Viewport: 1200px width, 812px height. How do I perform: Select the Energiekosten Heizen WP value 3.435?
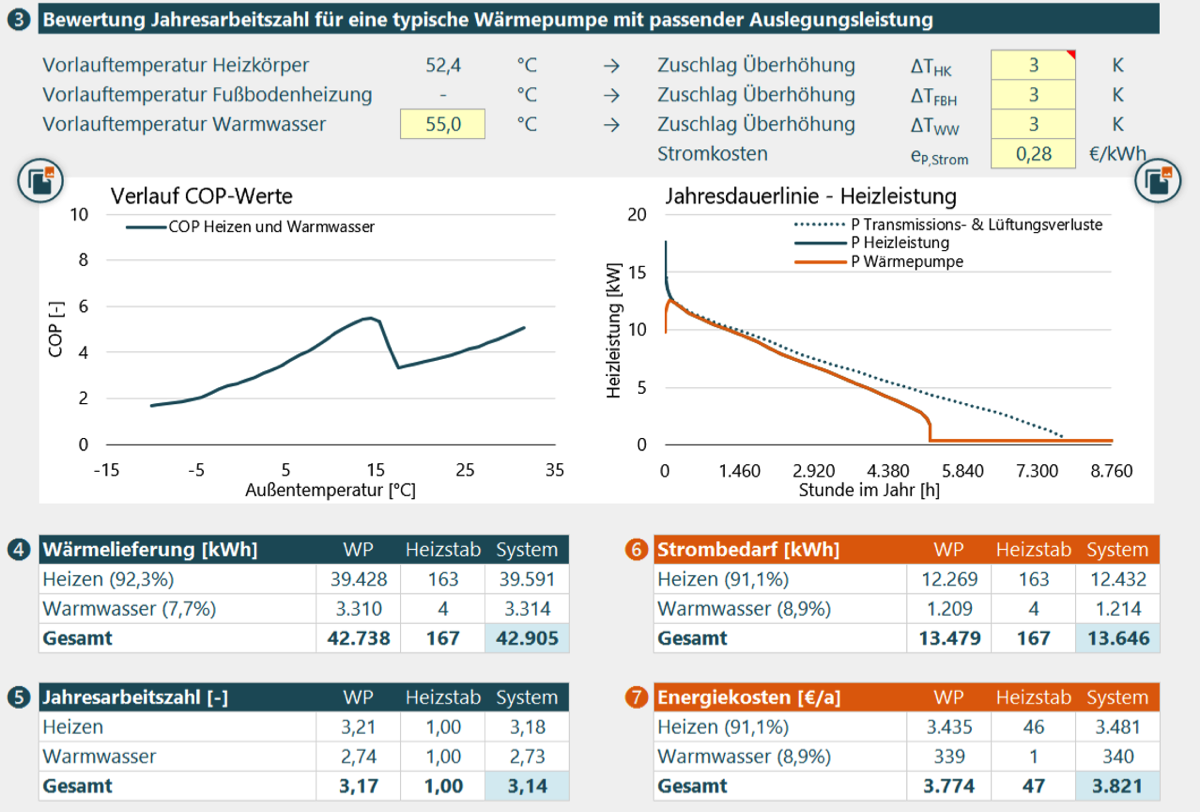[x=948, y=727]
